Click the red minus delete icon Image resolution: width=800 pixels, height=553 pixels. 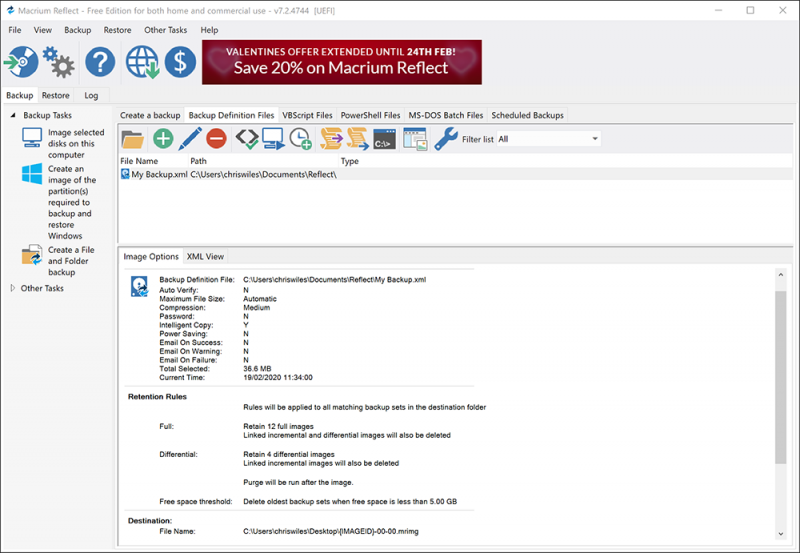[216, 139]
